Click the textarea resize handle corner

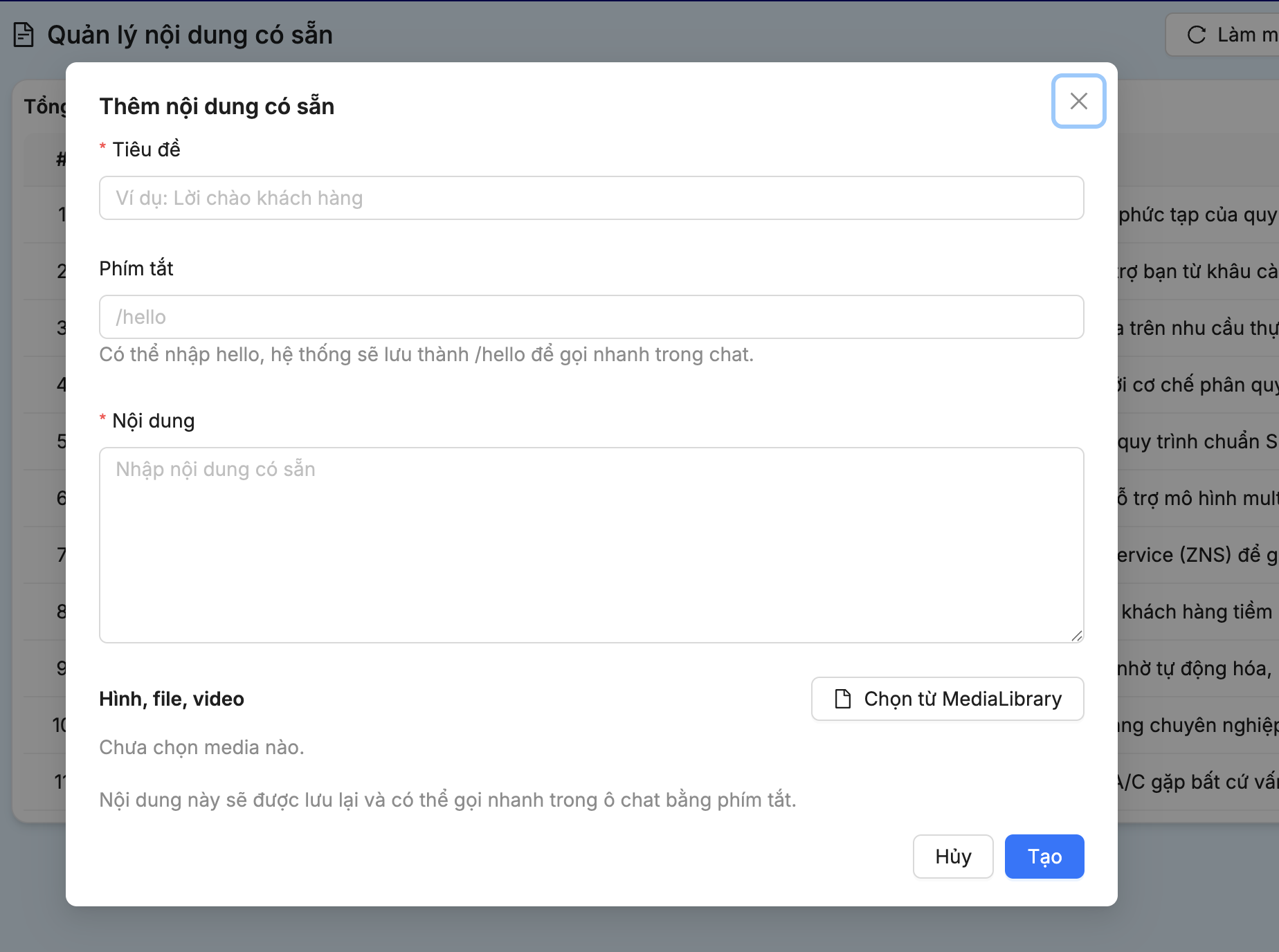click(x=1077, y=636)
